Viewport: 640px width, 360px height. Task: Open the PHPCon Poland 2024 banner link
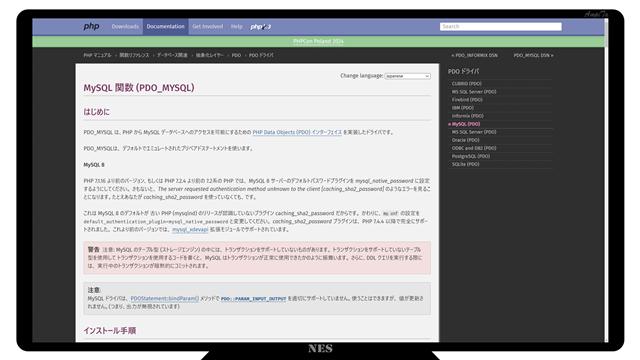318,41
